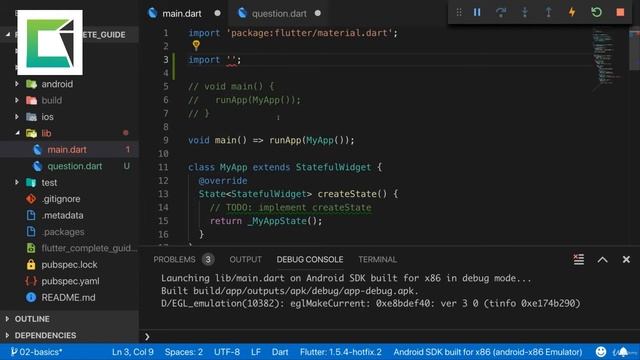Open the lightbulb quick fix on line 2

[196, 45]
